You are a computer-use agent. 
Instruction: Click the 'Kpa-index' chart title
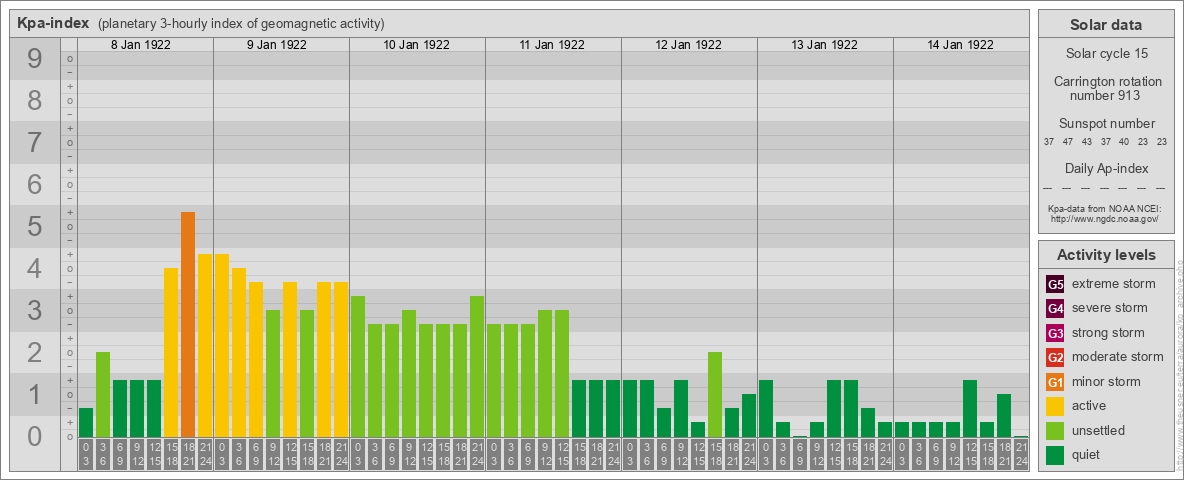(x=54, y=23)
